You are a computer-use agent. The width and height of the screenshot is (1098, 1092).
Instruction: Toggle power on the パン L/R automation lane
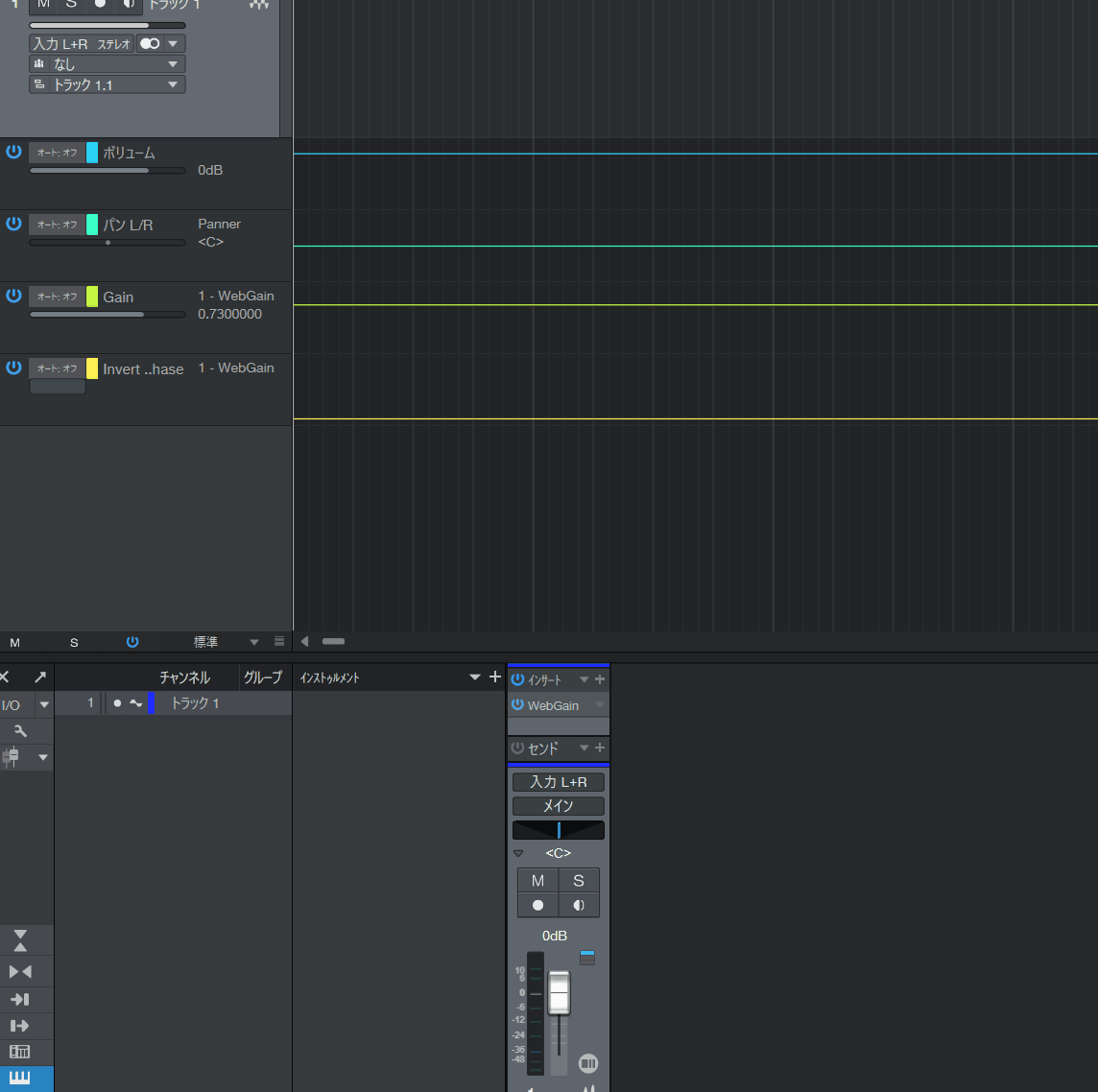coord(13,224)
